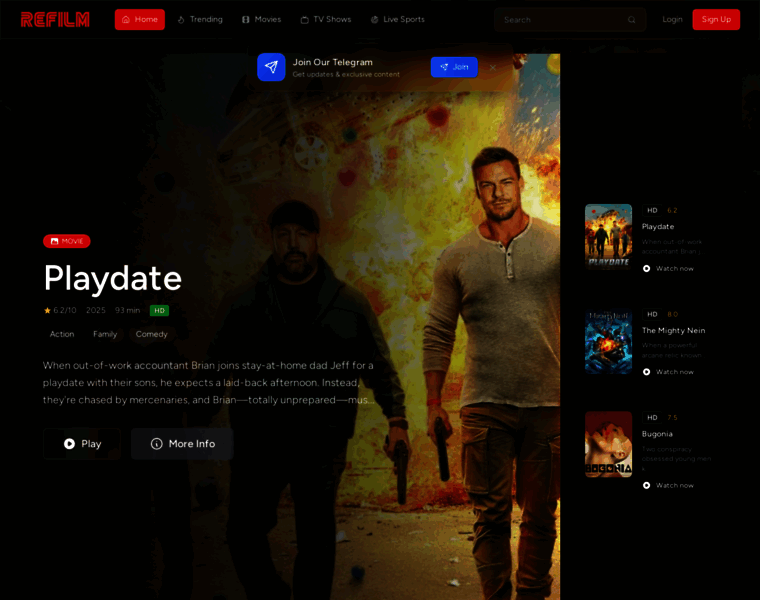Open Live Sports page
The height and width of the screenshot is (600, 760).
tap(398, 19)
